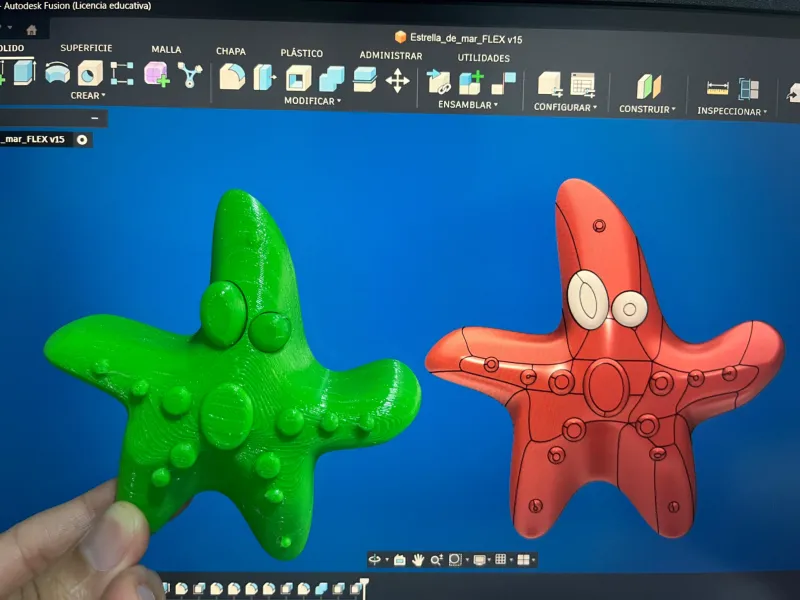Select the Shell tool icon
800x600 pixels.
click(298, 79)
